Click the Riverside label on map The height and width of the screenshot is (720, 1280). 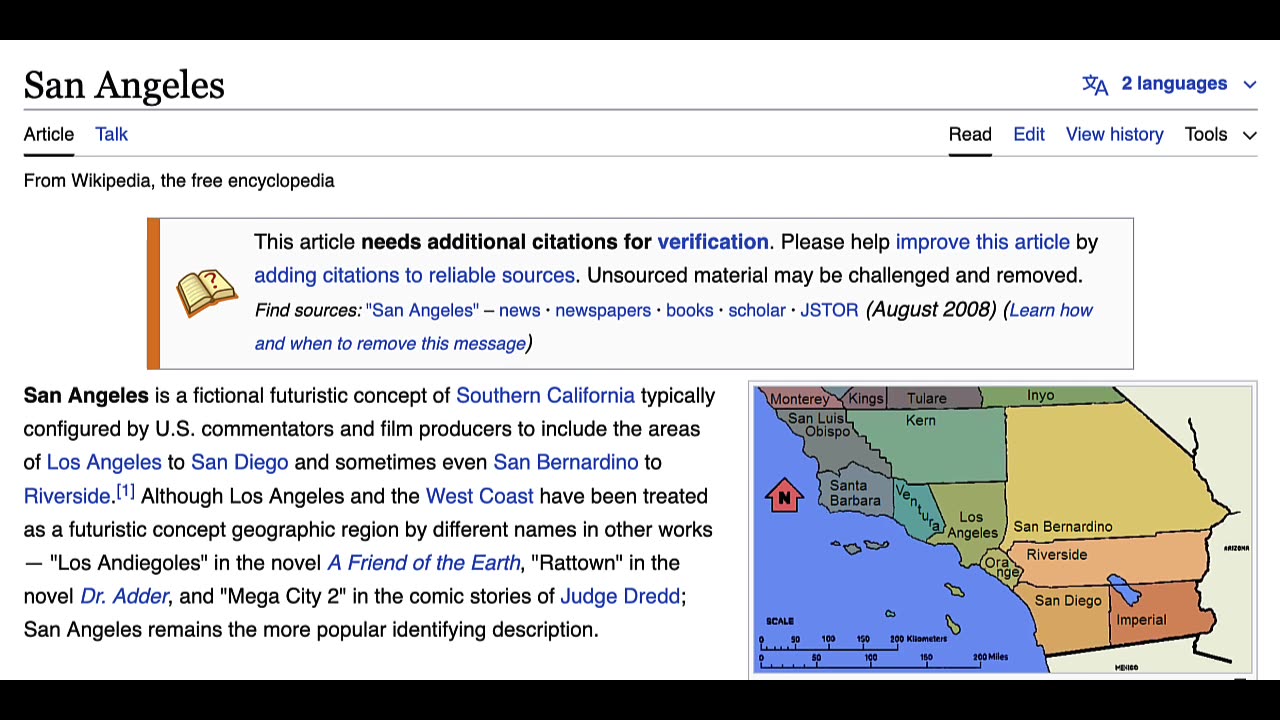1056,554
